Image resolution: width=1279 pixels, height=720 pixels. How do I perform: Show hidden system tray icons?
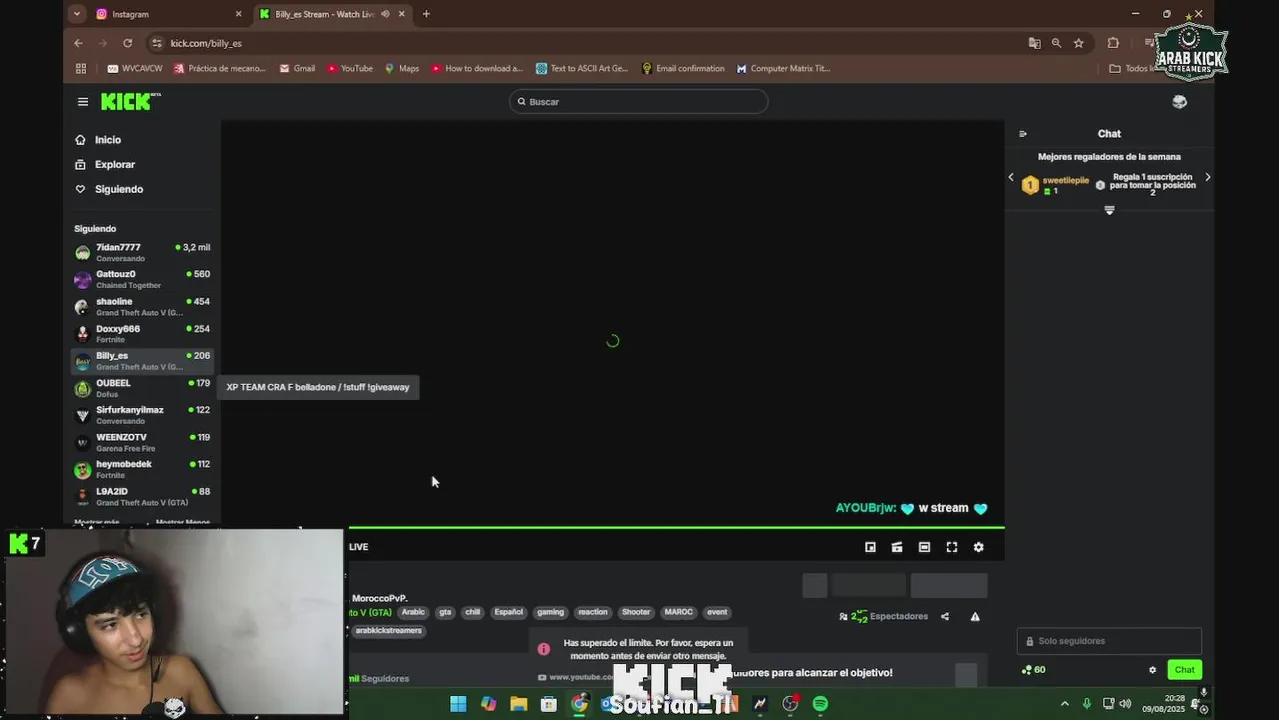pos(1064,704)
